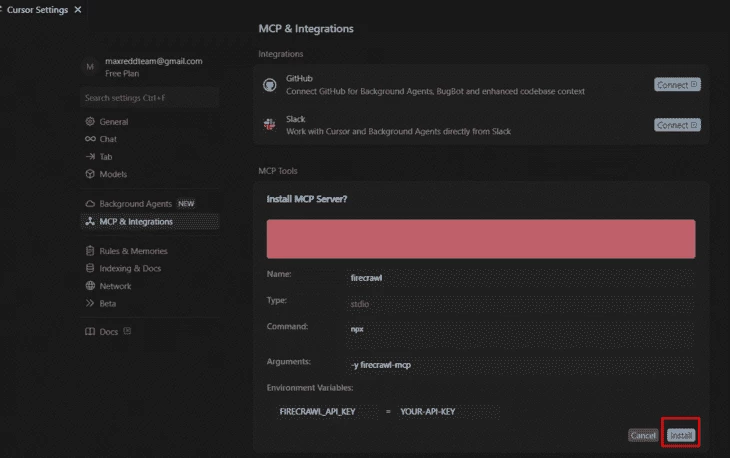Viewport: 730px width, 458px height.
Task: Click the Background Agents cloud icon
Action: (x=90, y=204)
